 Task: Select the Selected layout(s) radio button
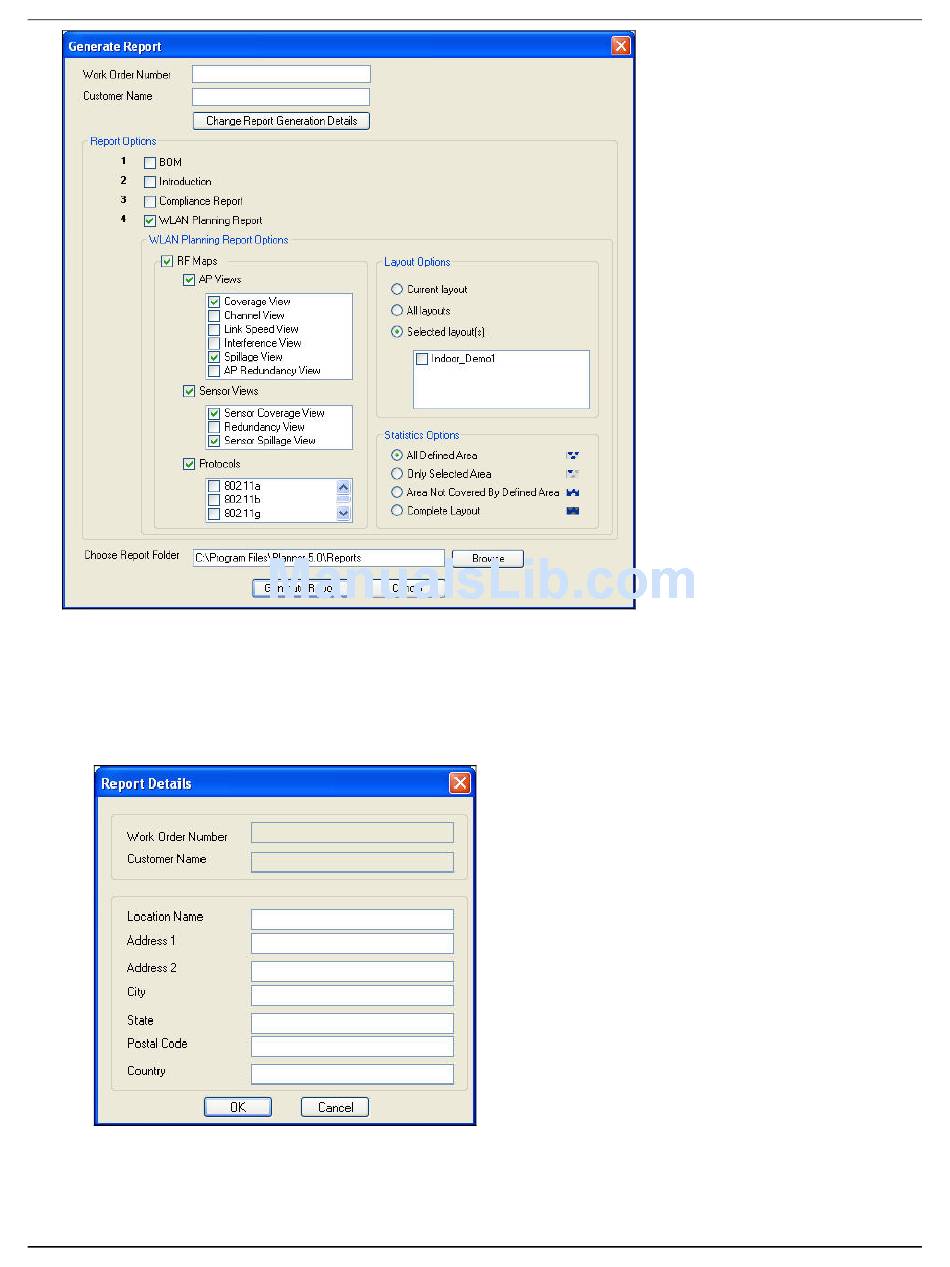click(x=397, y=331)
